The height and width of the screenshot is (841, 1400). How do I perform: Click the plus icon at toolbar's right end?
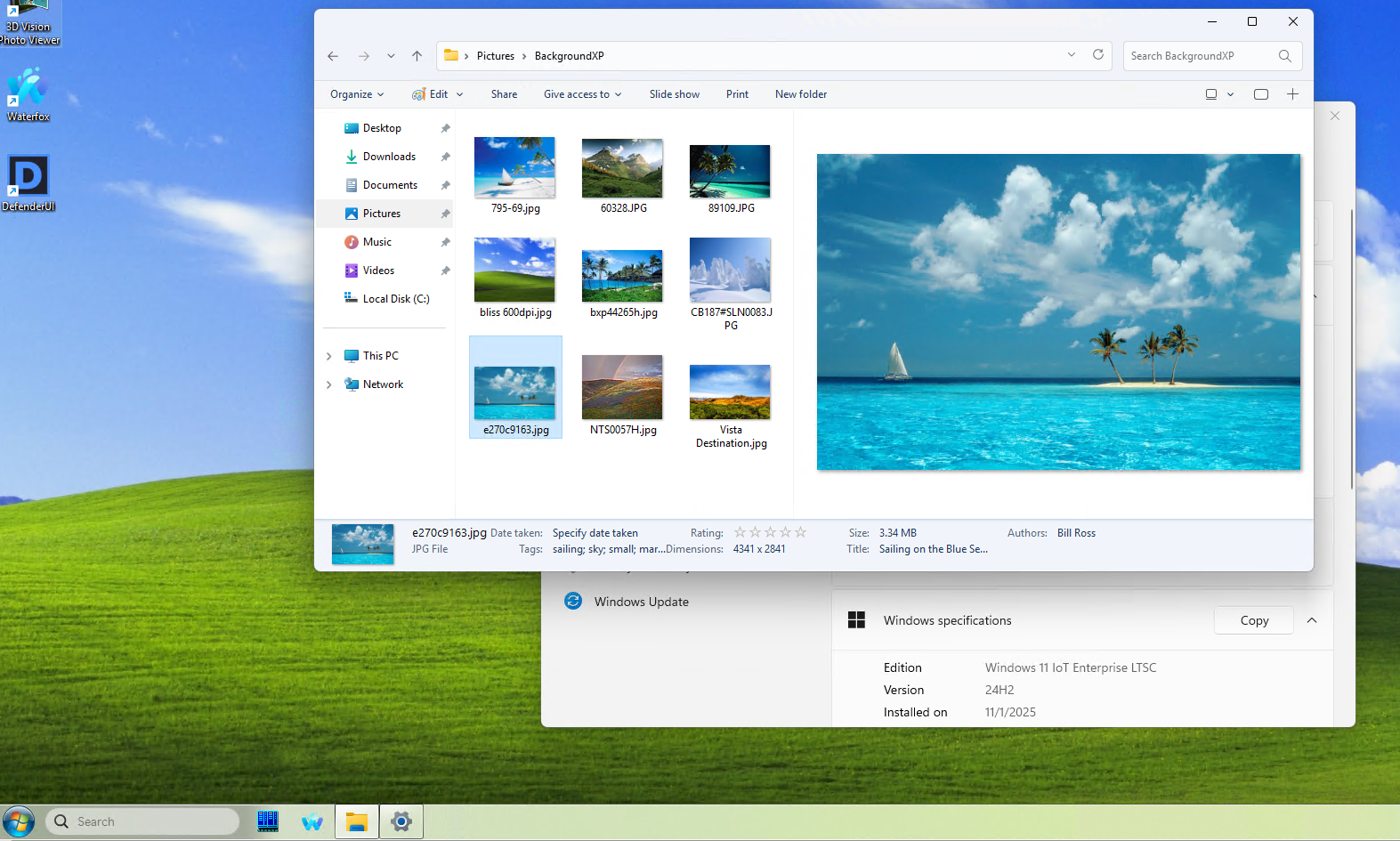click(x=1292, y=94)
